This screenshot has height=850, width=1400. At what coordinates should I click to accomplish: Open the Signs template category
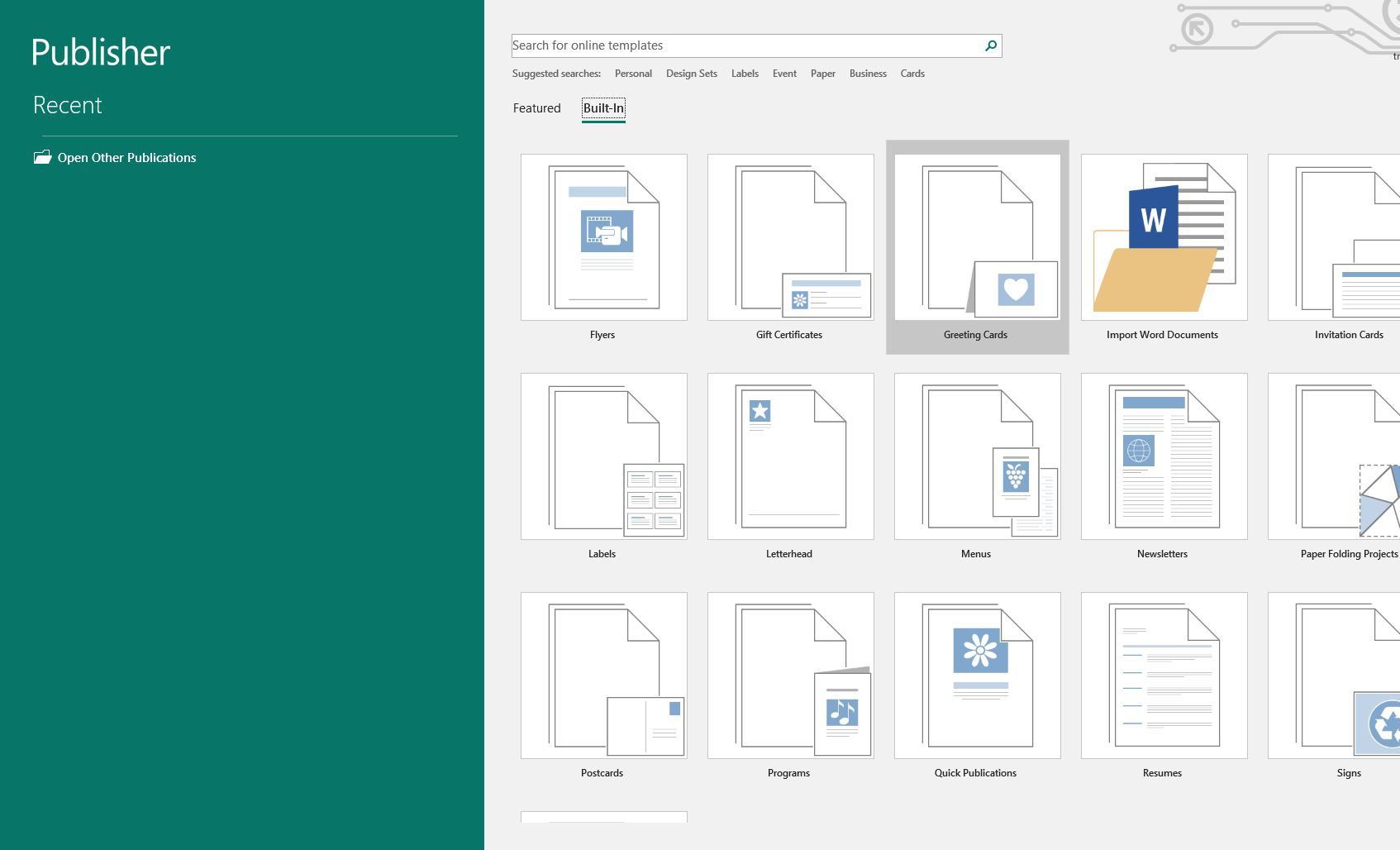point(1334,676)
